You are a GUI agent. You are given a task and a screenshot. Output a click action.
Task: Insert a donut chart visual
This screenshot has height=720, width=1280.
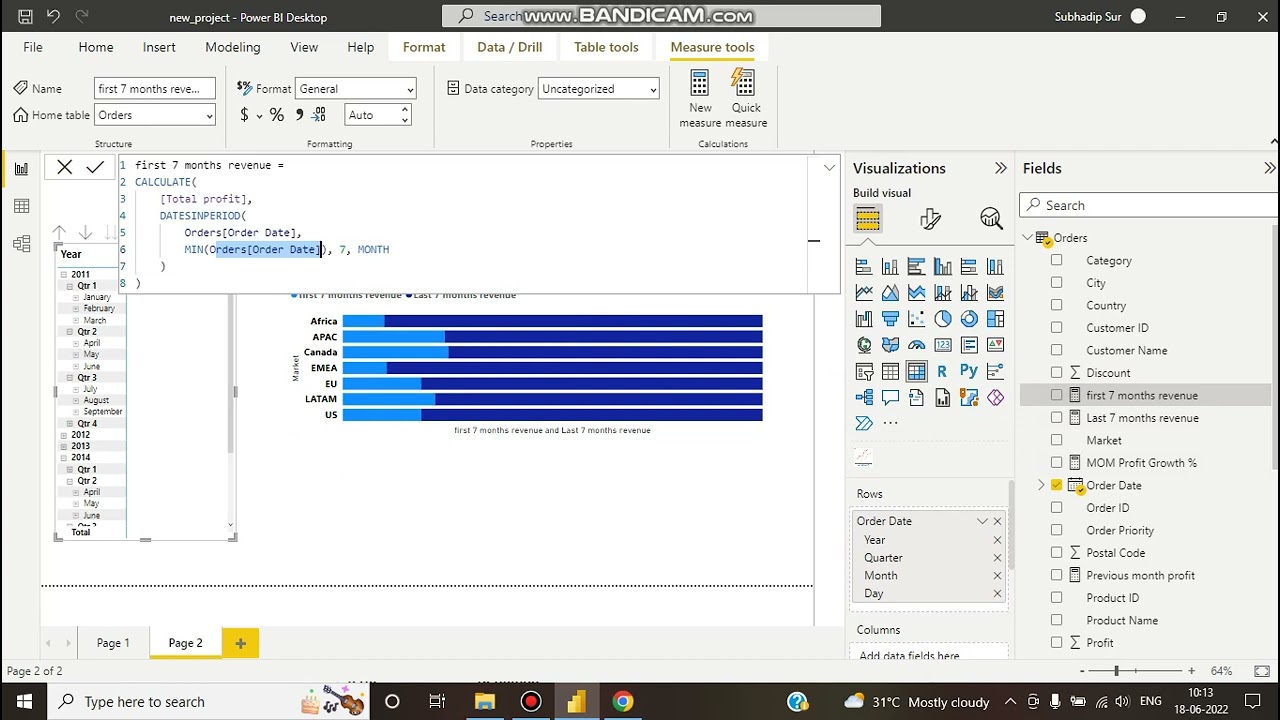click(969, 319)
